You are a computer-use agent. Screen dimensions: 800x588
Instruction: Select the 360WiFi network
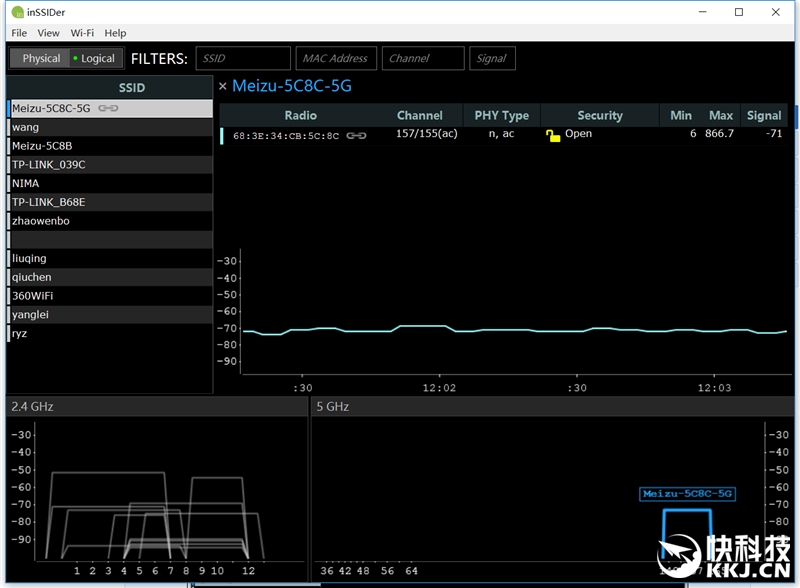(110, 296)
